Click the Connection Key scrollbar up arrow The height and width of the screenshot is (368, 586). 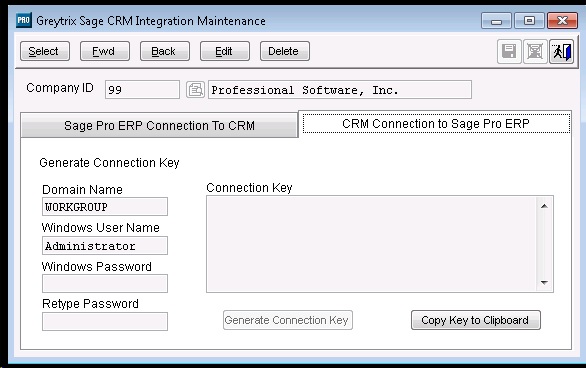point(544,206)
